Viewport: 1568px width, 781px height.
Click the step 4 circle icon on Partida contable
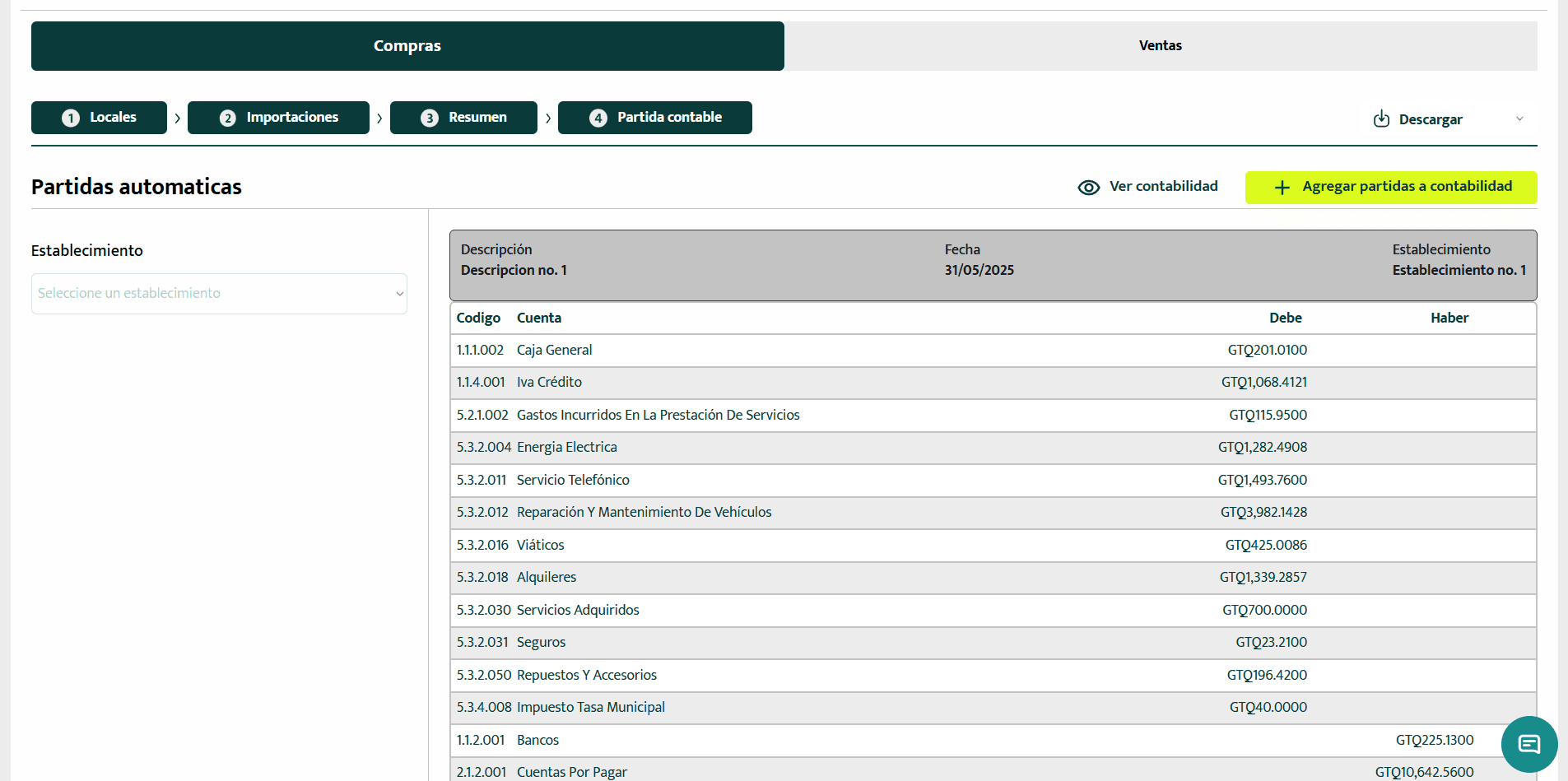coord(598,117)
